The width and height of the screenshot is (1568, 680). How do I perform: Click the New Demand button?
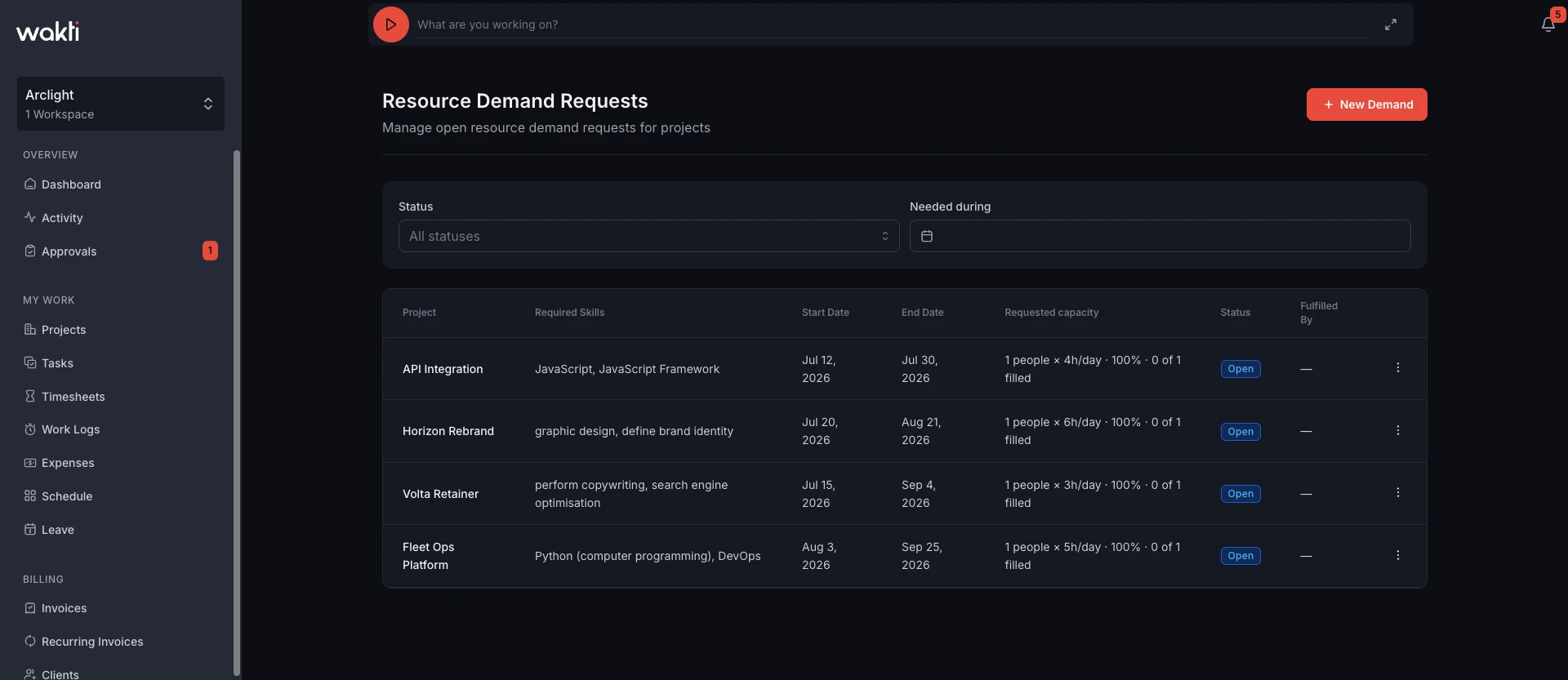[x=1366, y=104]
